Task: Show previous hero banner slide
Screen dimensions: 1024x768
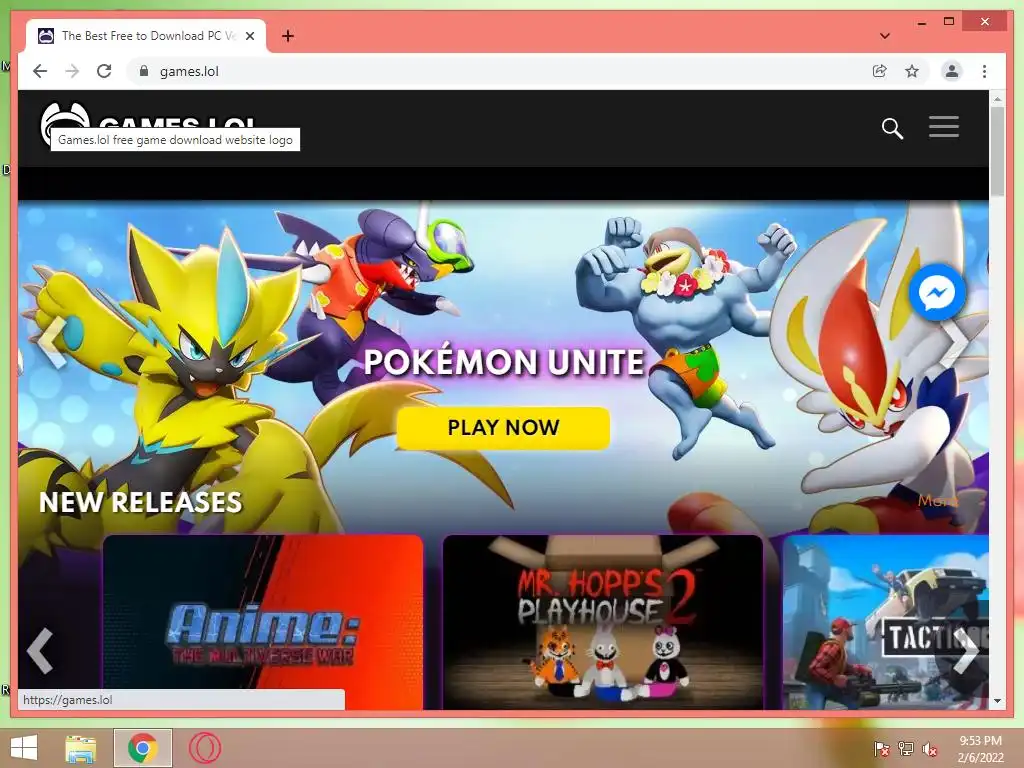Action: pyautogui.click(x=52, y=342)
